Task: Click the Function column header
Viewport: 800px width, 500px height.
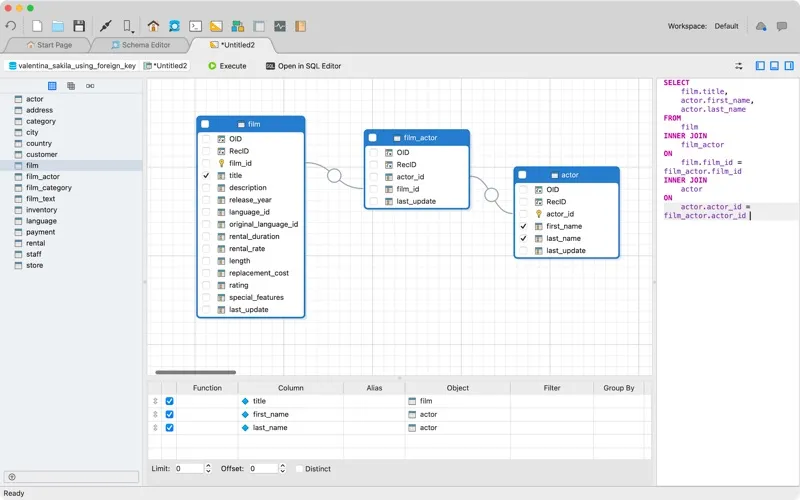Action: click(x=207, y=388)
